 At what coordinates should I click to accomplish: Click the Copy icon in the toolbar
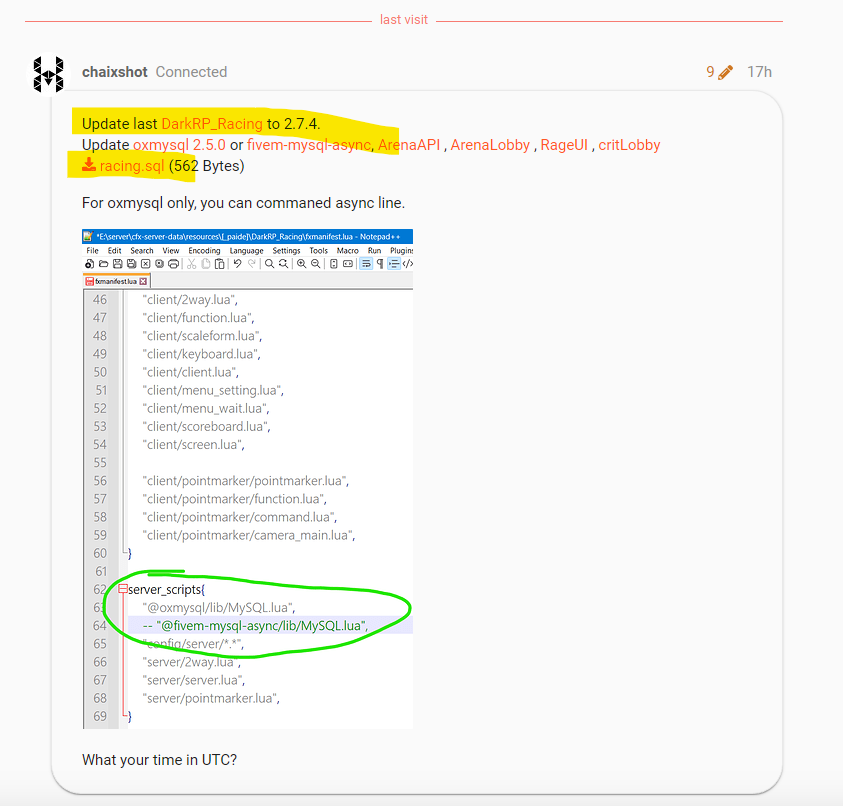click(x=205, y=263)
